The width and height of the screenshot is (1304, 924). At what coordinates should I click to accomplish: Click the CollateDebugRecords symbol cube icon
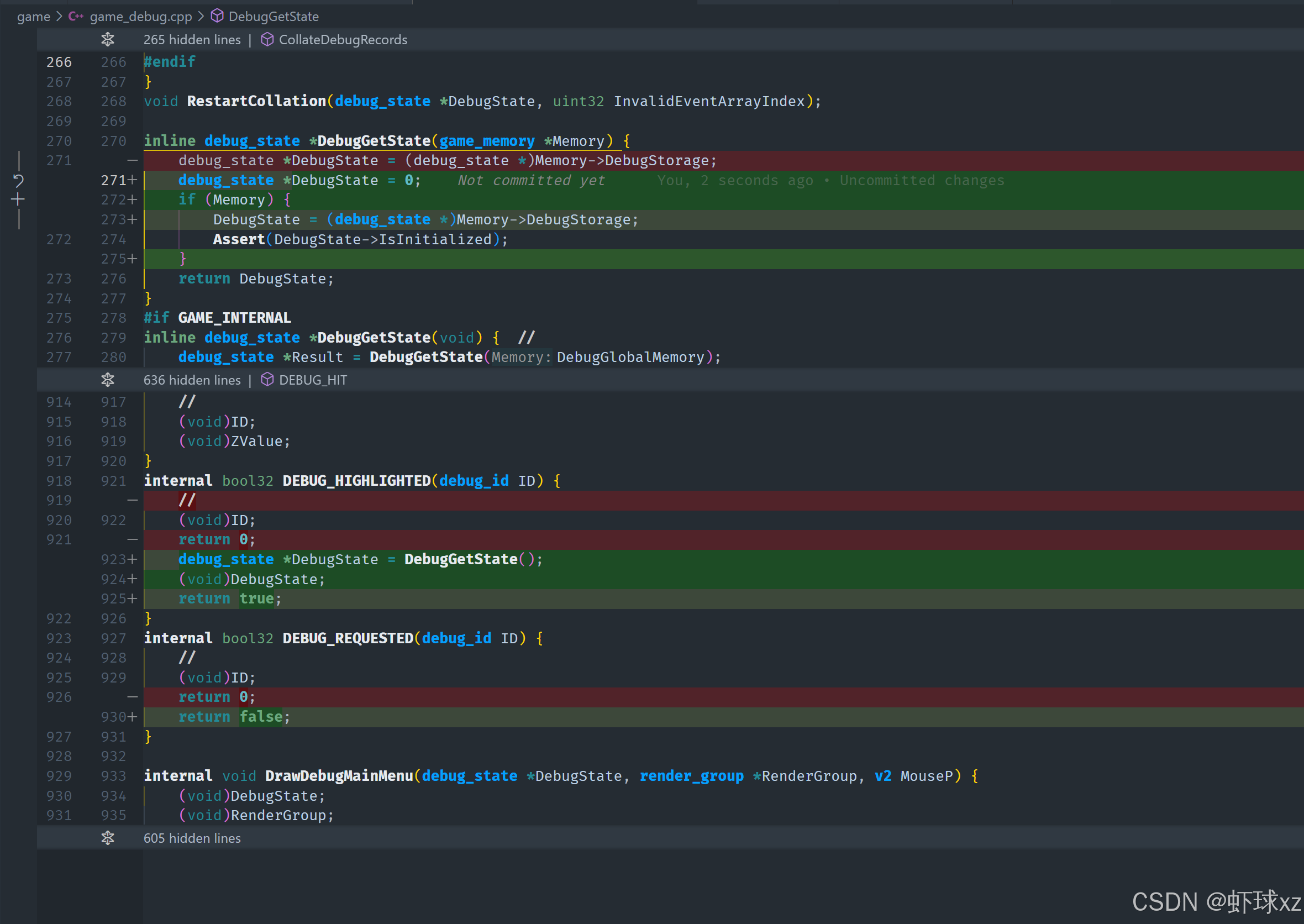tap(267, 40)
